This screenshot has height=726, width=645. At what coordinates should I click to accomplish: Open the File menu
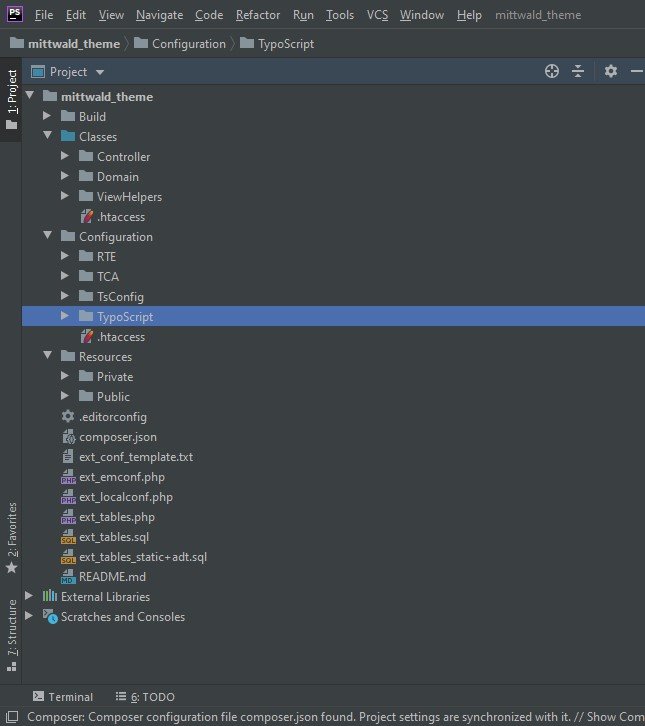click(44, 15)
